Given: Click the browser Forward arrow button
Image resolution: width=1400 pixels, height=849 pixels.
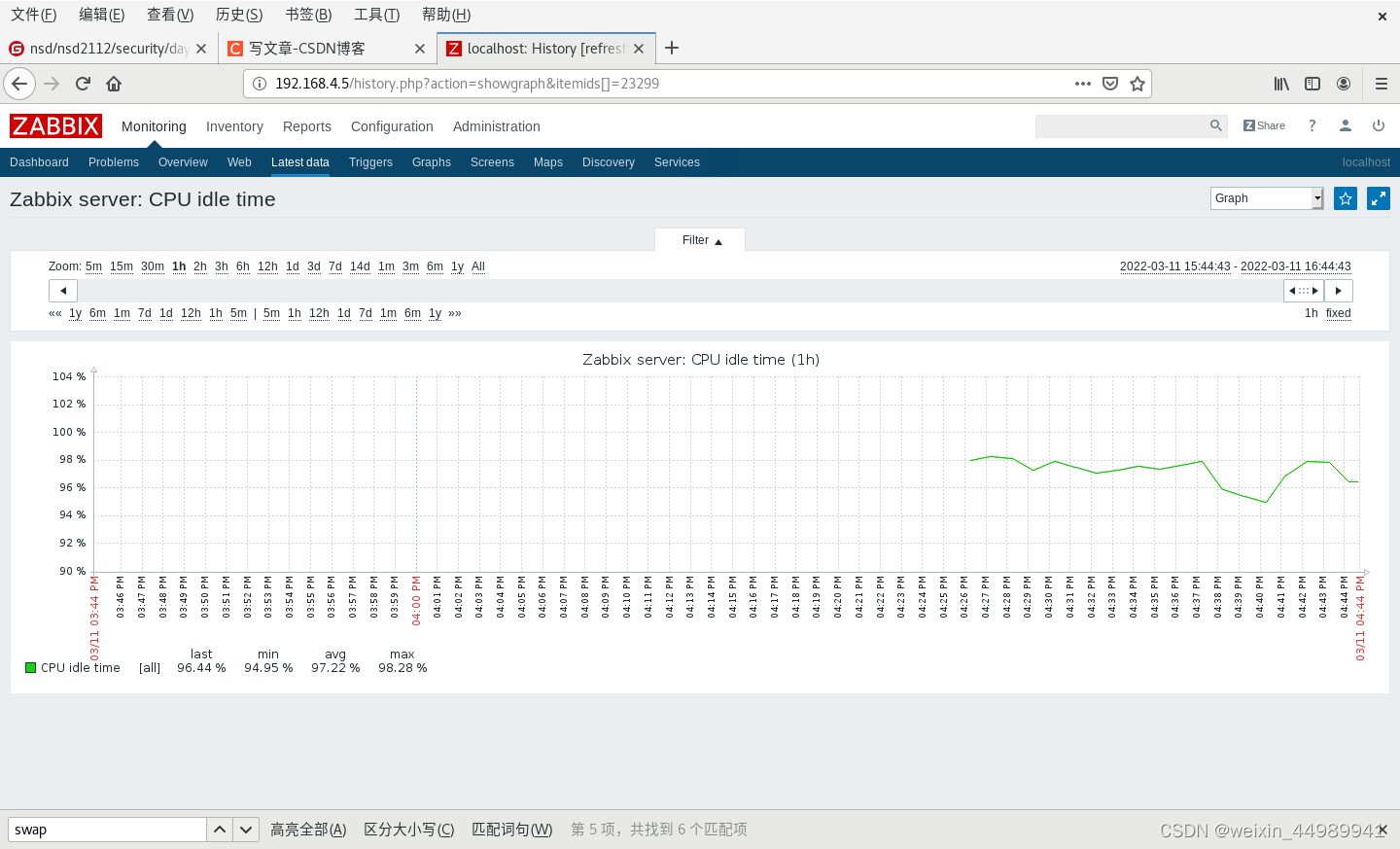Looking at the screenshot, I should pyautogui.click(x=52, y=84).
